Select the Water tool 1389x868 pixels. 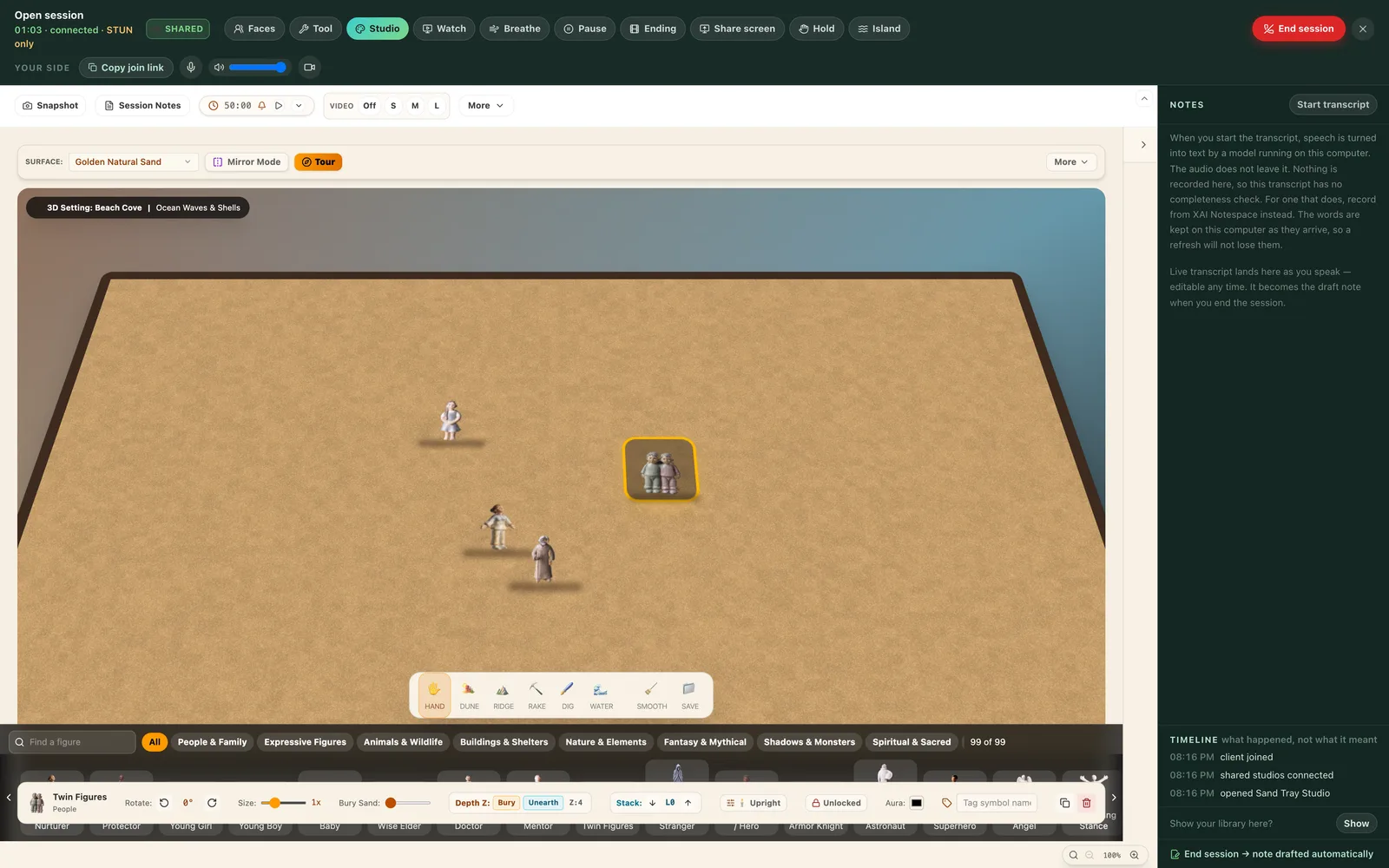[x=602, y=695]
